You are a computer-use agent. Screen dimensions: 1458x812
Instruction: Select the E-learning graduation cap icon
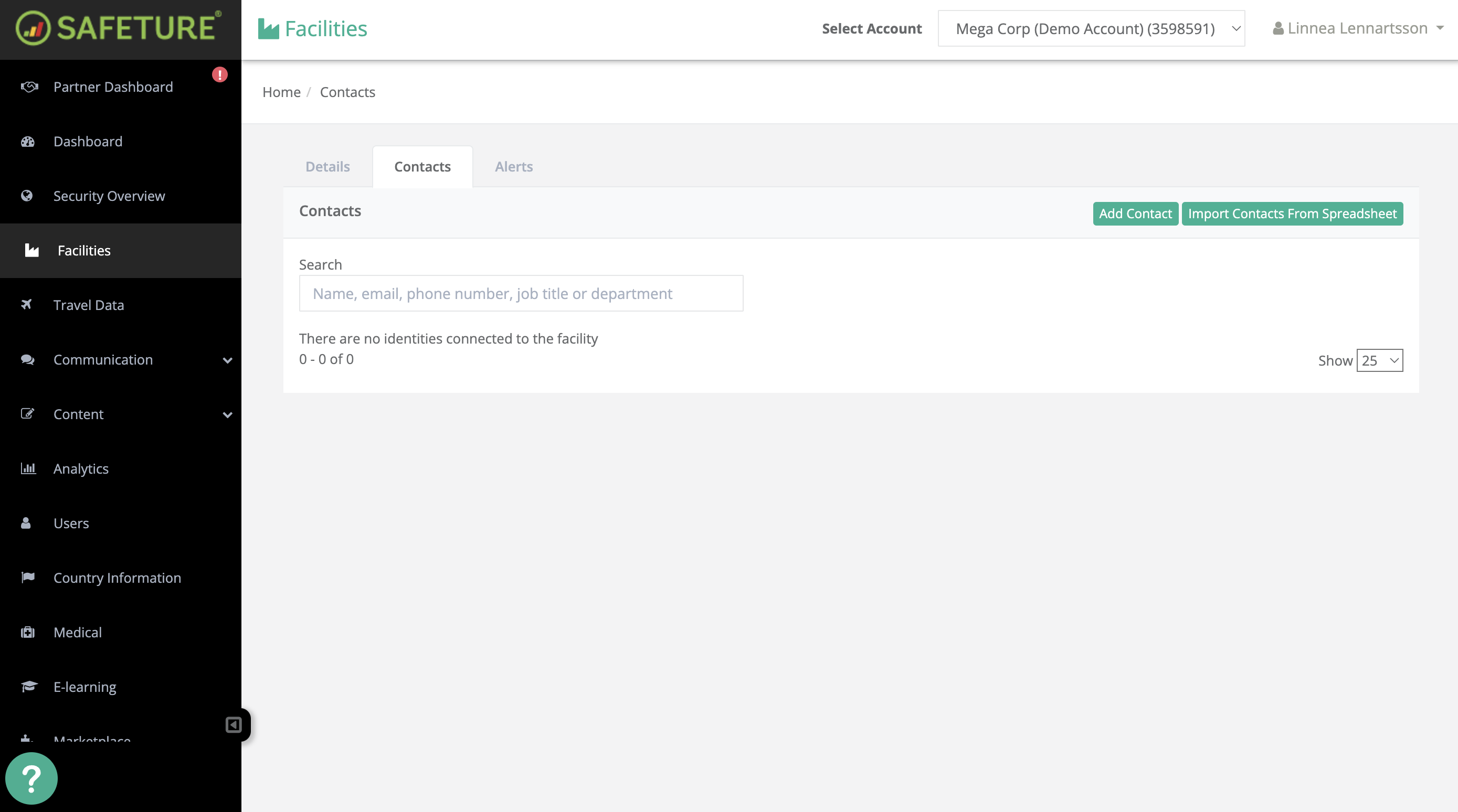(28, 687)
